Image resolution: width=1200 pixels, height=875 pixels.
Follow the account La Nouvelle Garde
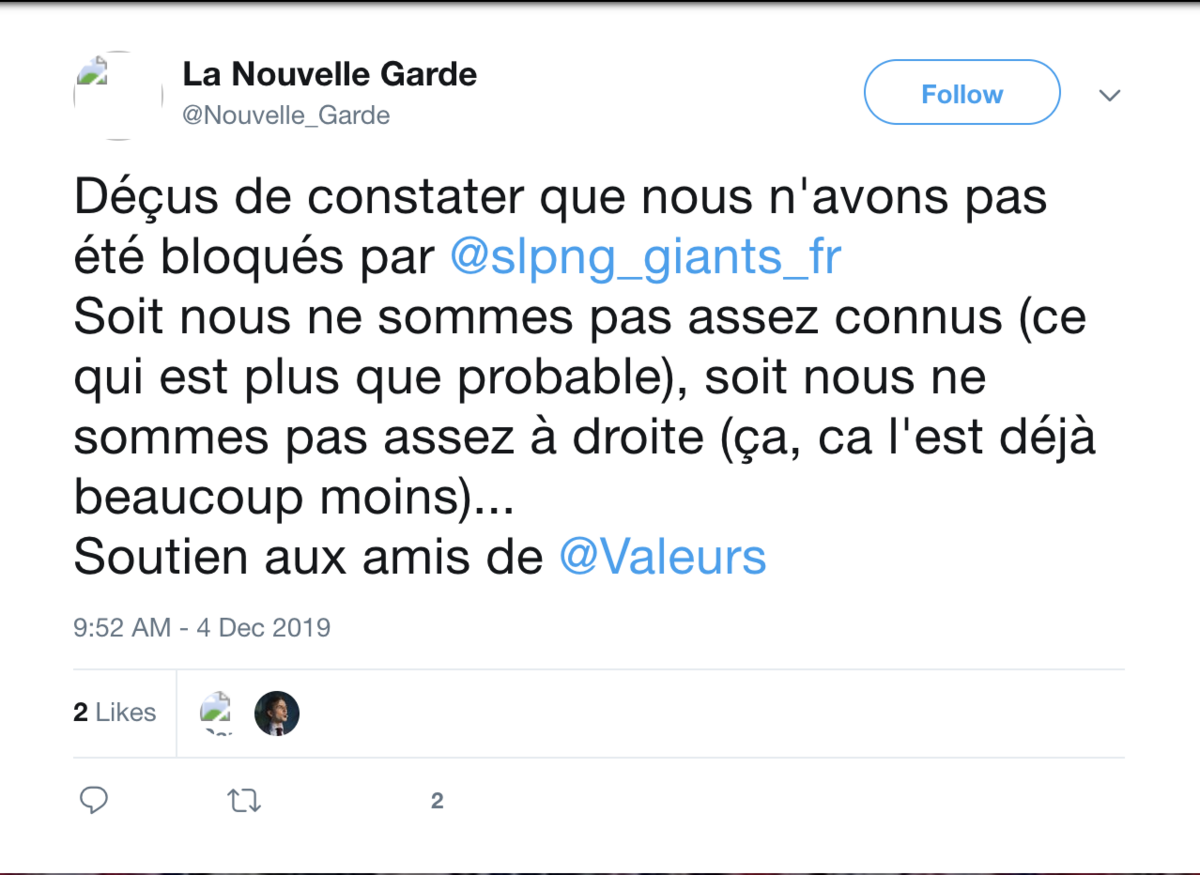(x=961, y=92)
